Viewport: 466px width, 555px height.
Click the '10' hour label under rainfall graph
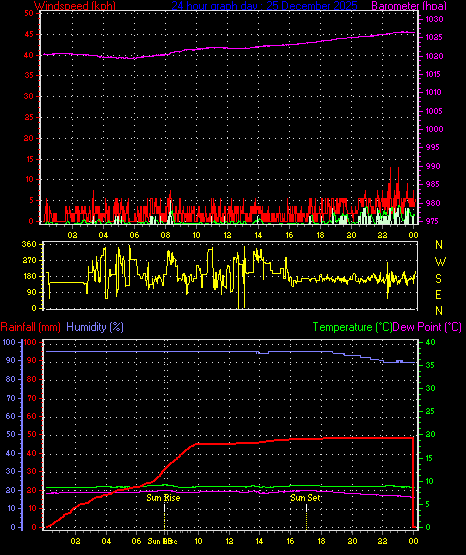pyautogui.click(x=198, y=541)
